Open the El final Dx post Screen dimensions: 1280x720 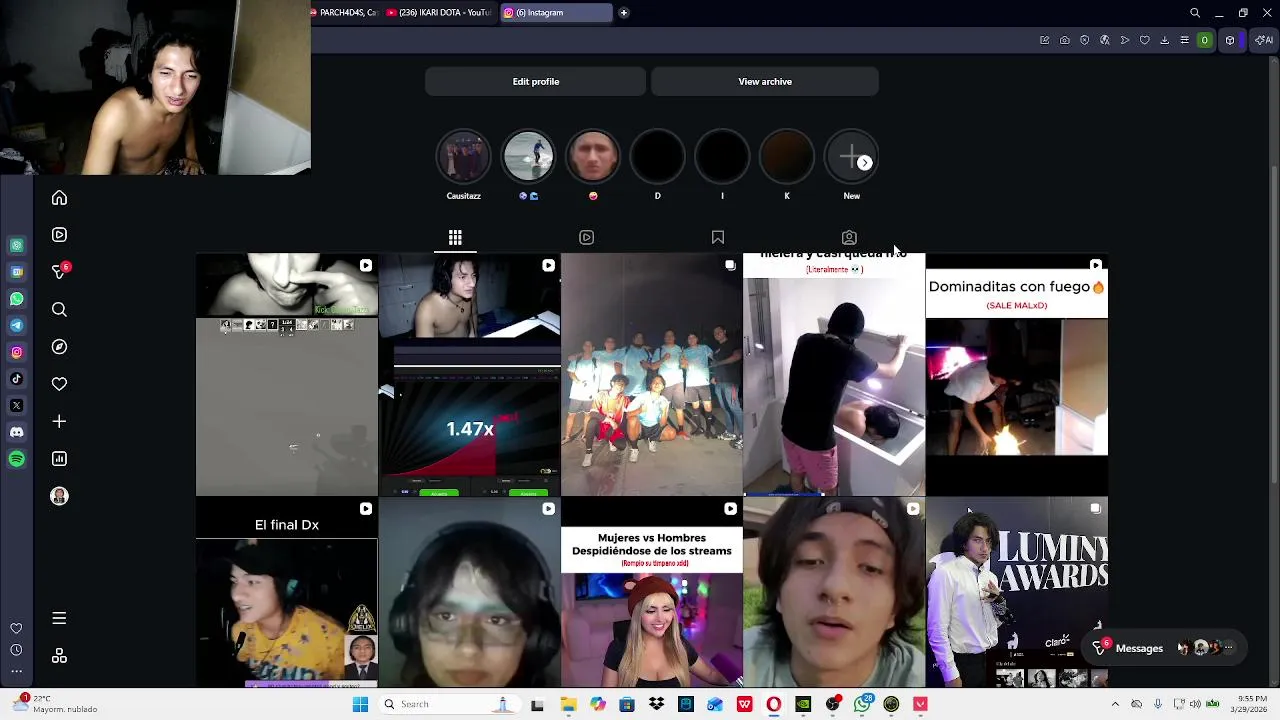coord(287,593)
